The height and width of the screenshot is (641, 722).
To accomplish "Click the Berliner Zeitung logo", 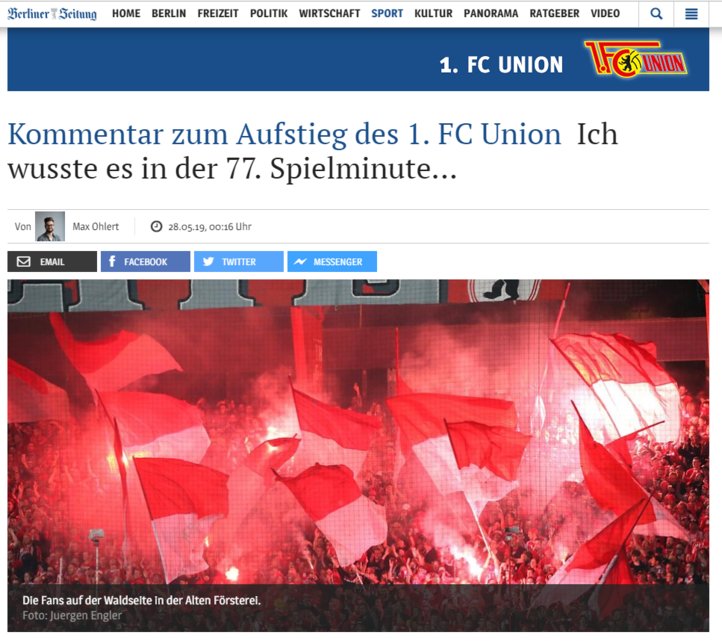I will [52, 14].
